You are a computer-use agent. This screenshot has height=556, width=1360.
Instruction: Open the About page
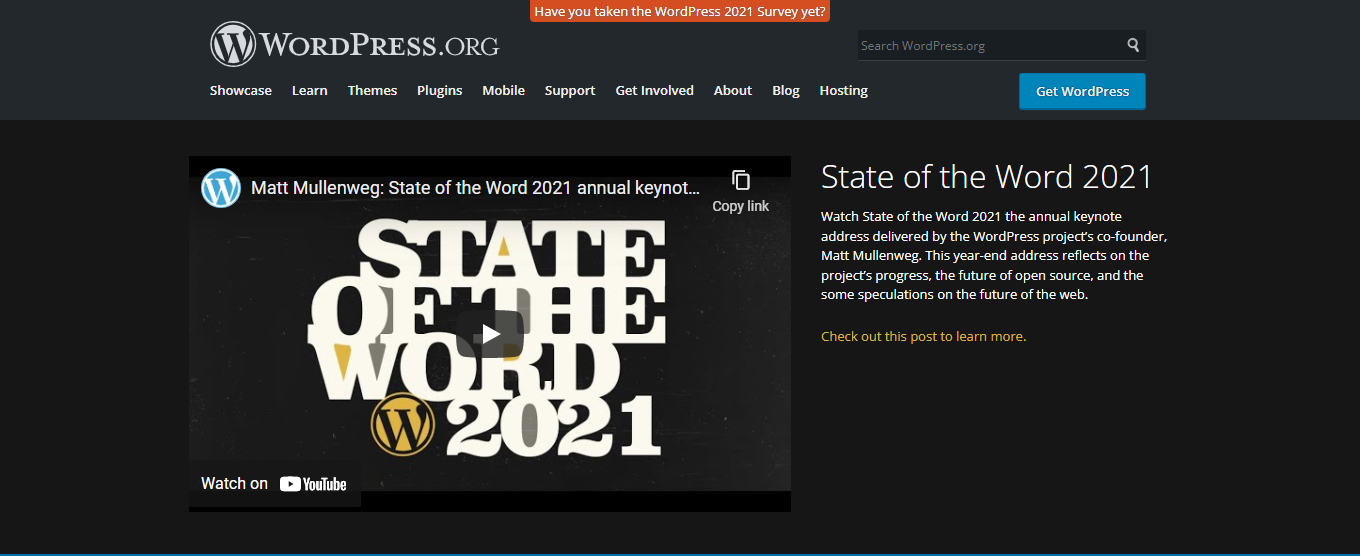tap(732, 90)
